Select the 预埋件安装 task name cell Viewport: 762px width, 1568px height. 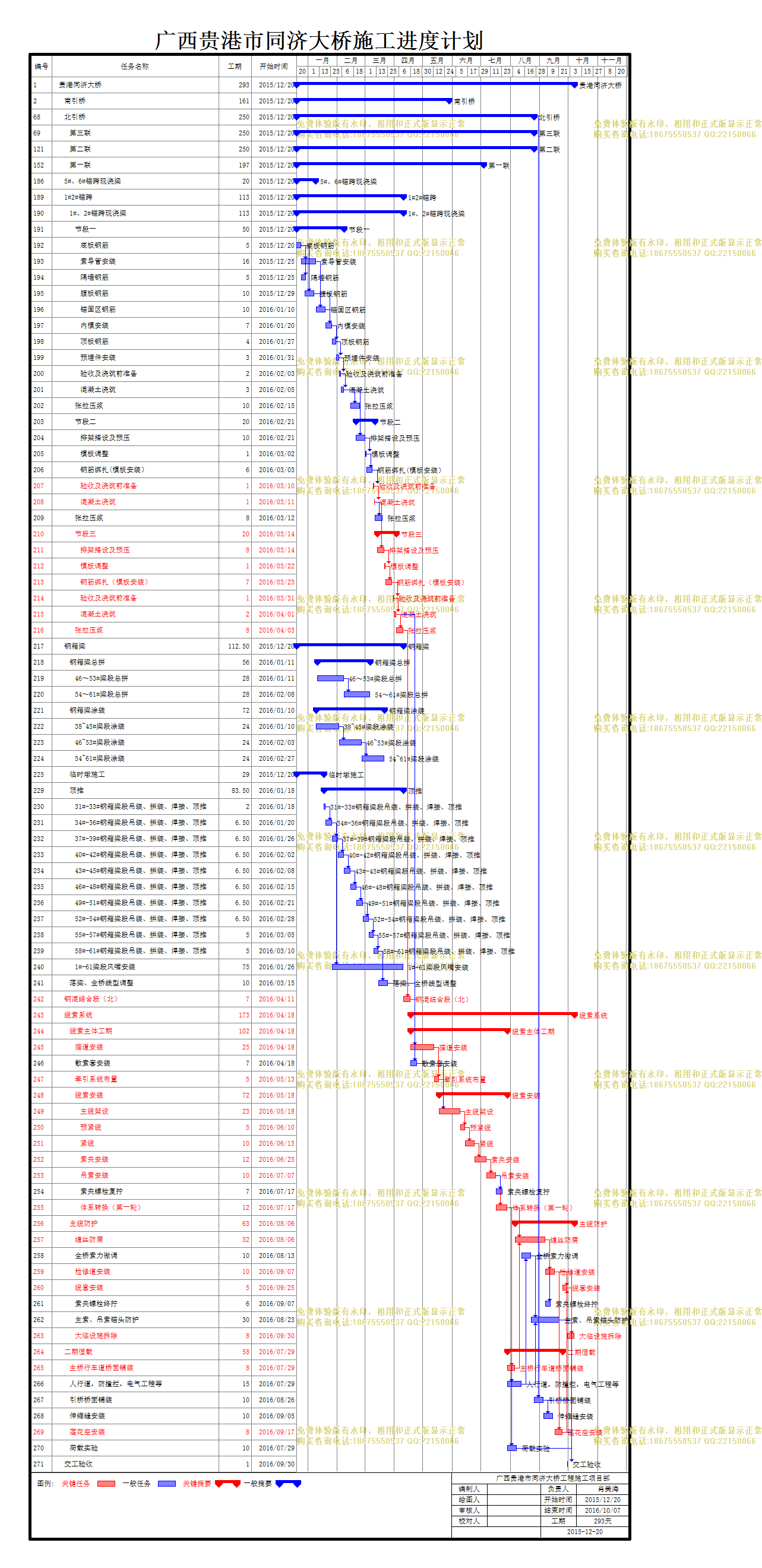pyautogui.click(x=97, y=358)
